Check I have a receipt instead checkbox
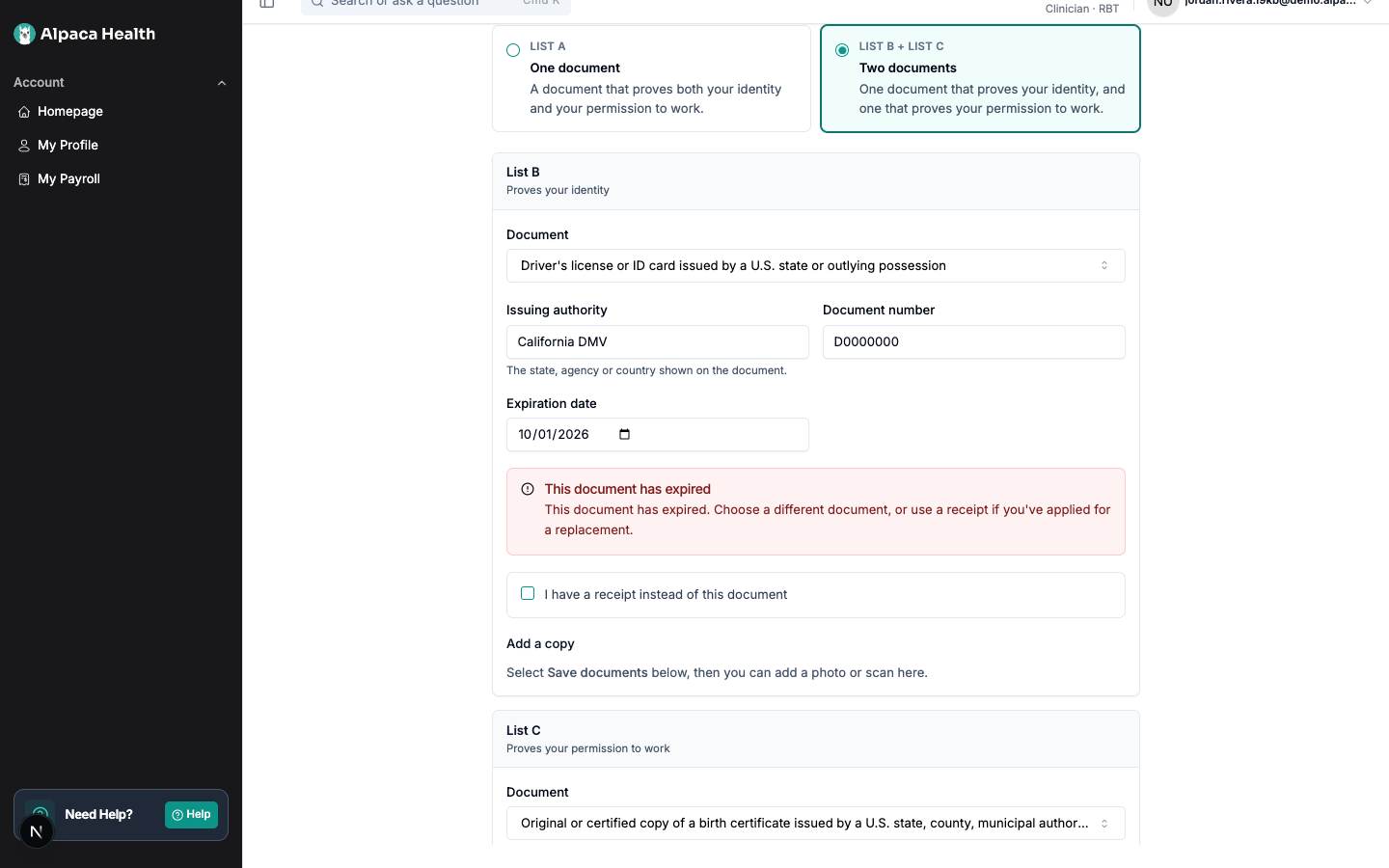The width and height of the screenshot is (1389, 868). (528, 593)
